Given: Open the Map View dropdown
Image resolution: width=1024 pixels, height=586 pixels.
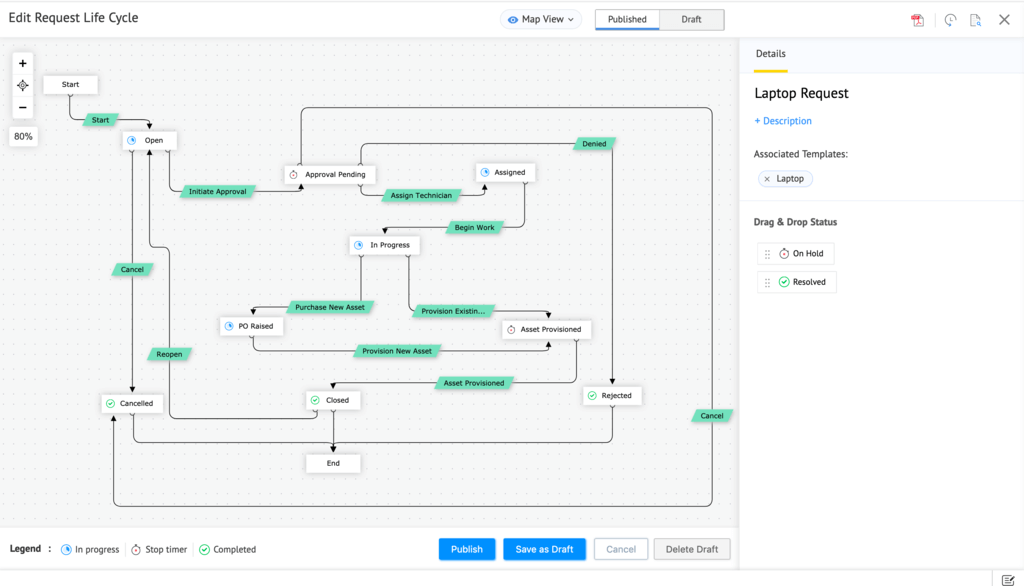Looking at the screenshot, I should pyautogui.click(x=541, y=20).
